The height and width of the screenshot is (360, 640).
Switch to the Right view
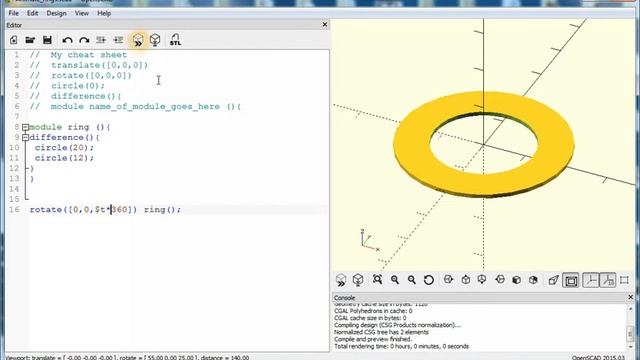[448, 280]
